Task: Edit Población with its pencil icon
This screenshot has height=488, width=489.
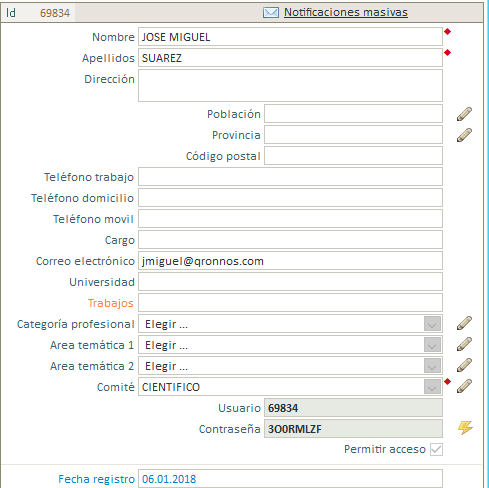Action: tap(464, 114)
